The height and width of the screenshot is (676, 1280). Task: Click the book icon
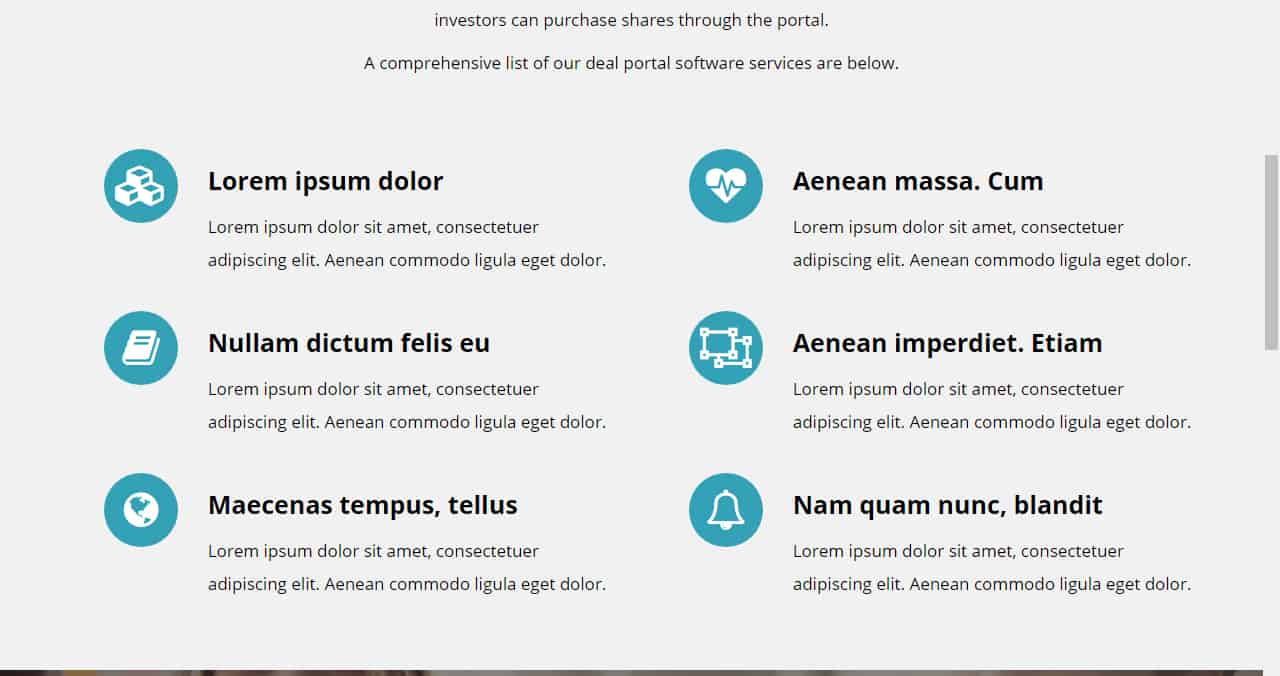(x=141, y=348)
